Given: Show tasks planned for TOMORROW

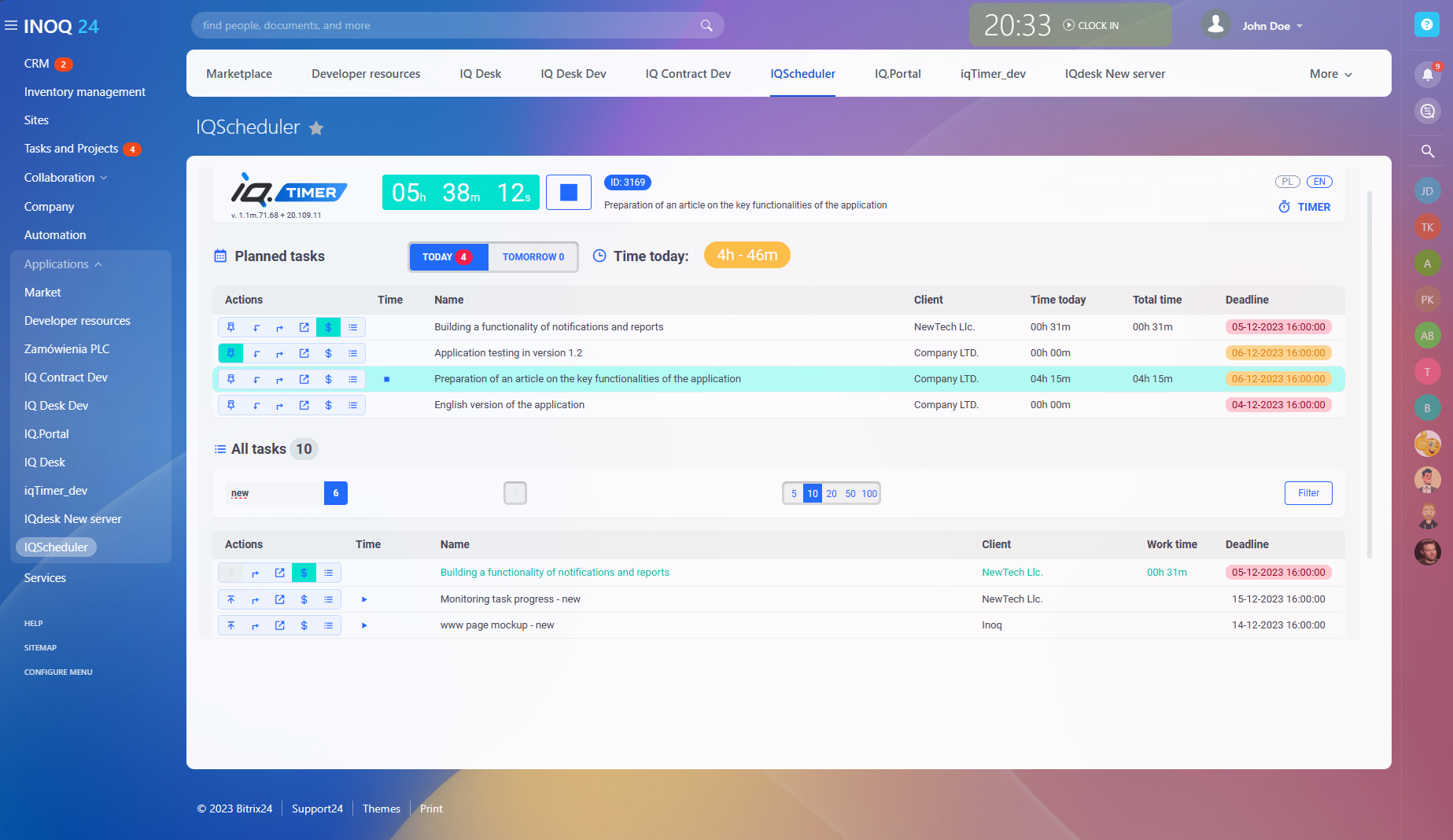Looking at the screenshot, I should tap(533, 257).
